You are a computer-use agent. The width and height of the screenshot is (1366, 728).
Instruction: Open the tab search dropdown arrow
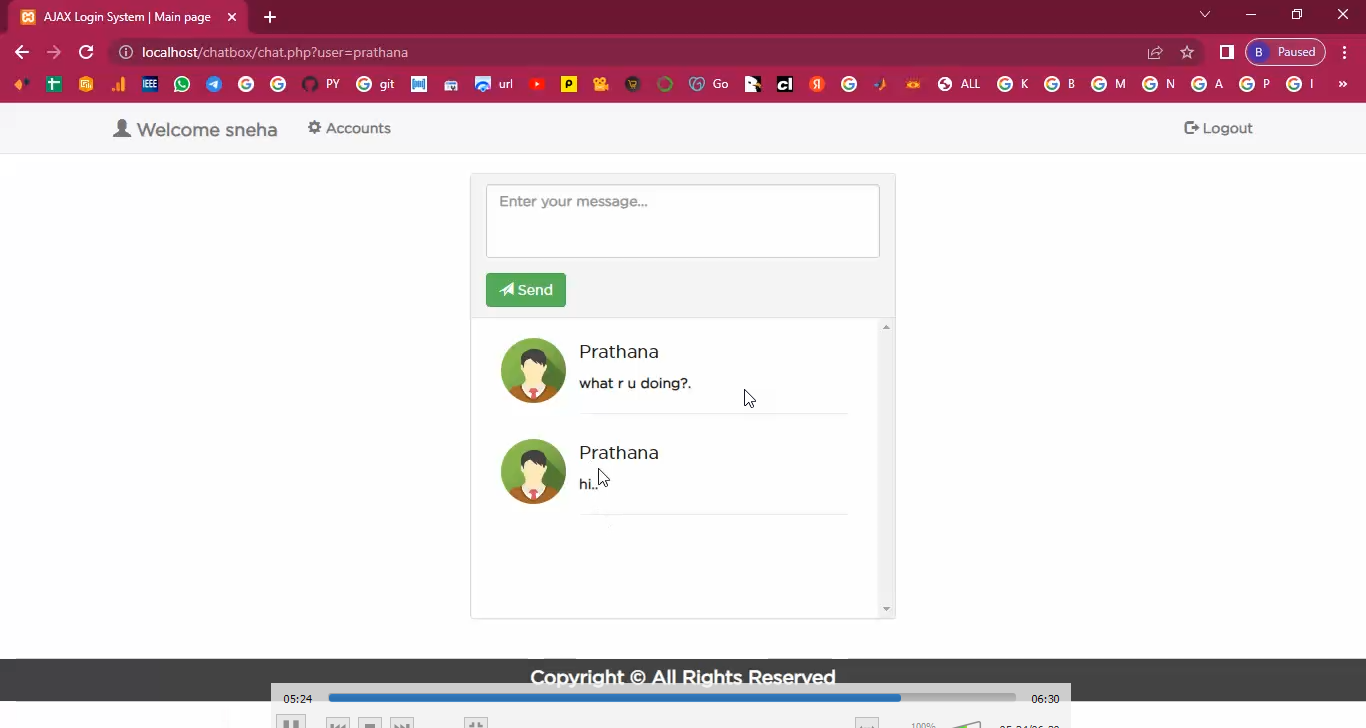point(1205,15)
